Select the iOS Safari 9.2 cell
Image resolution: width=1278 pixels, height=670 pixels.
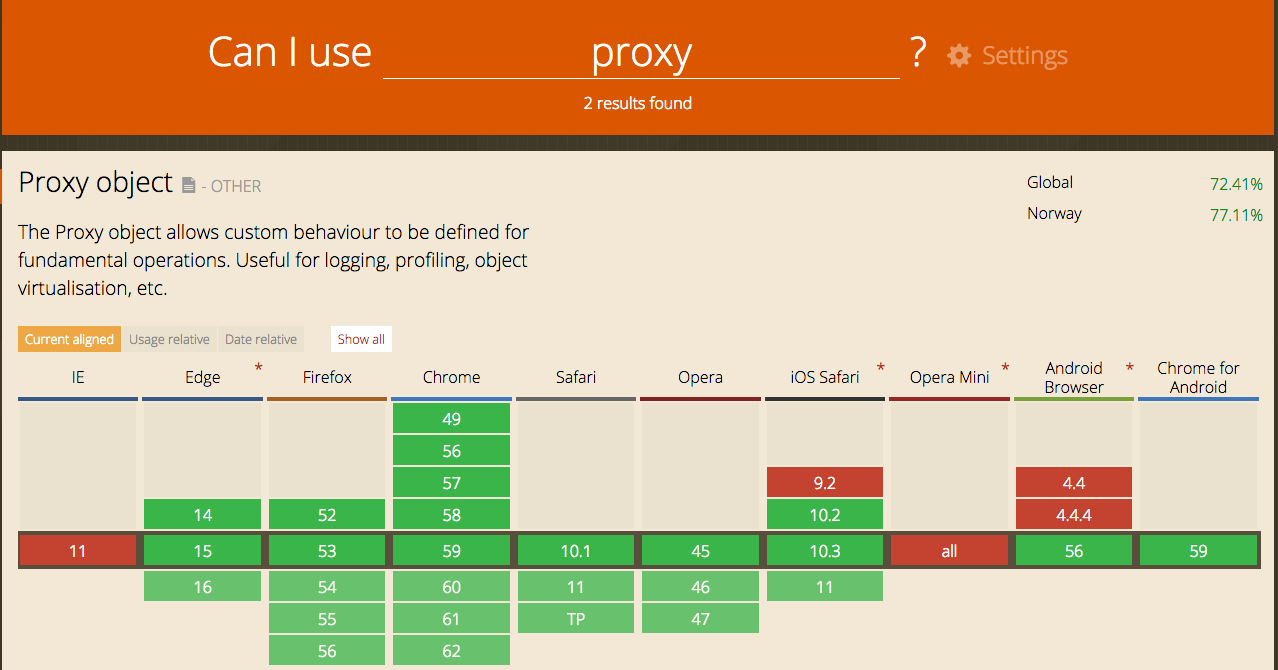(825, 483)
